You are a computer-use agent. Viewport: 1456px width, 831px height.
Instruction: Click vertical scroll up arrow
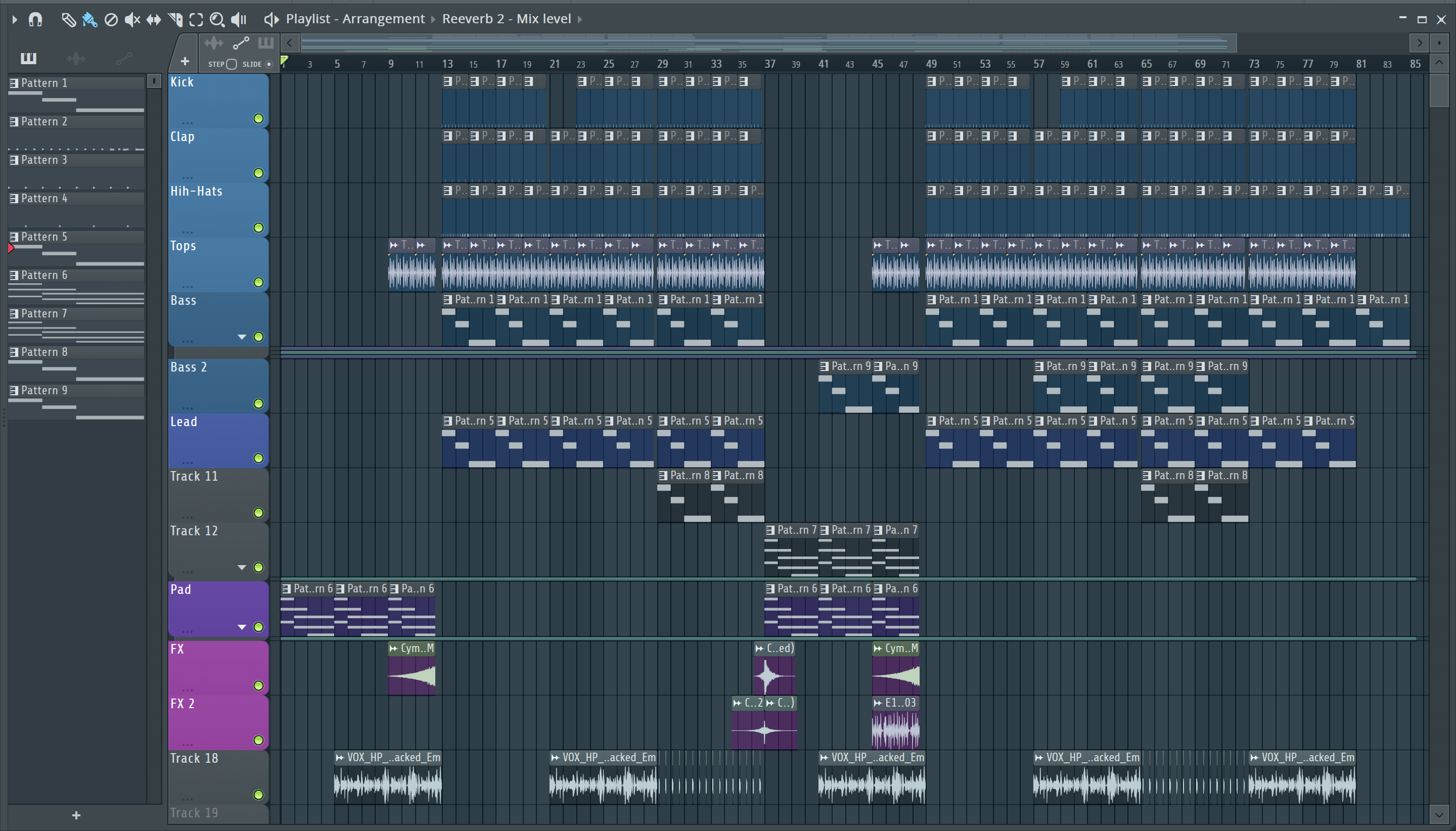coord(1439,63)
